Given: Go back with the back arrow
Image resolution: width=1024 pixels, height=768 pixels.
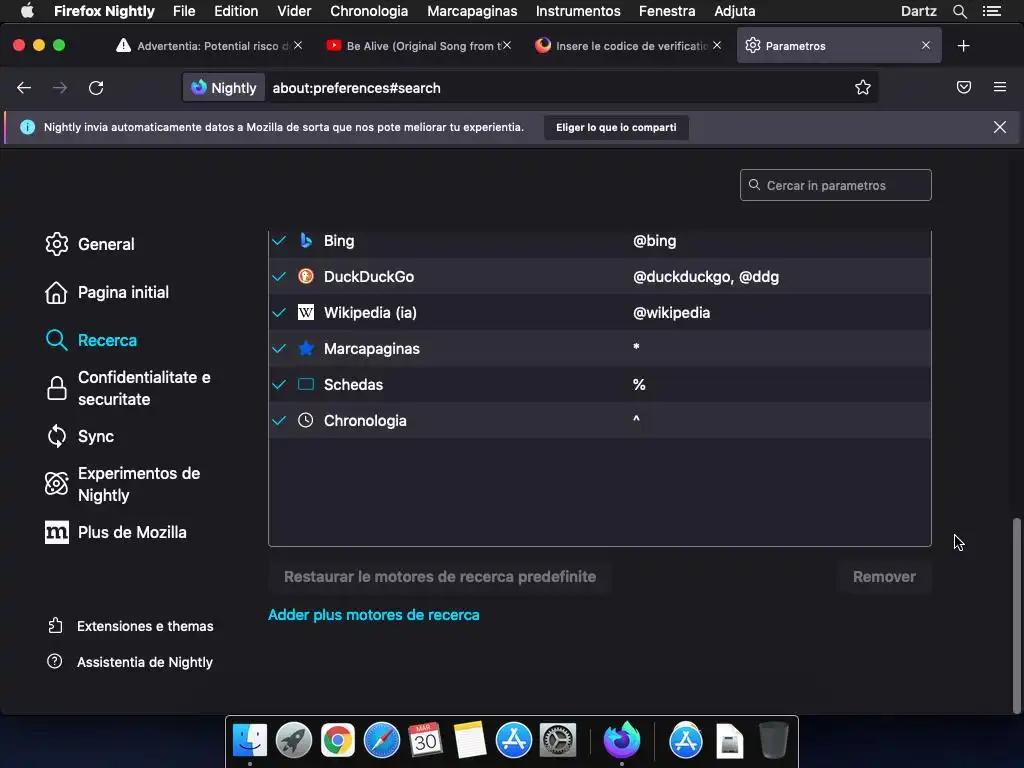Looking at the screenshot, I should 24,88.
